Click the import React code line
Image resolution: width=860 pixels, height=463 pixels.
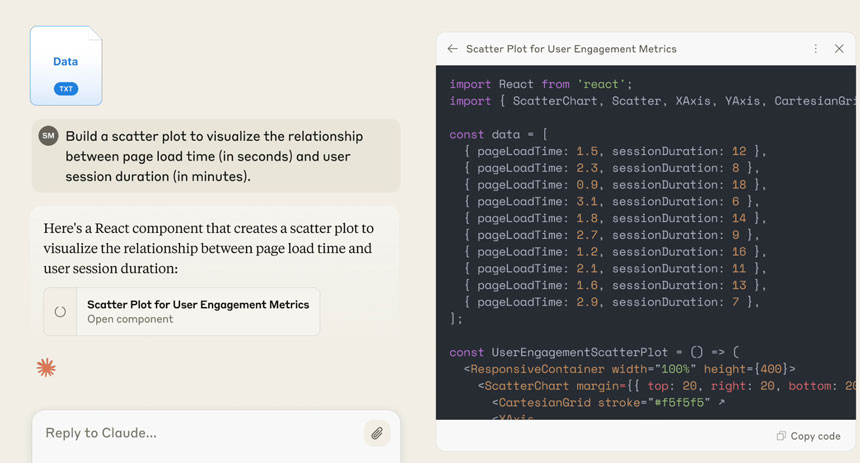[x=541, y=84]
